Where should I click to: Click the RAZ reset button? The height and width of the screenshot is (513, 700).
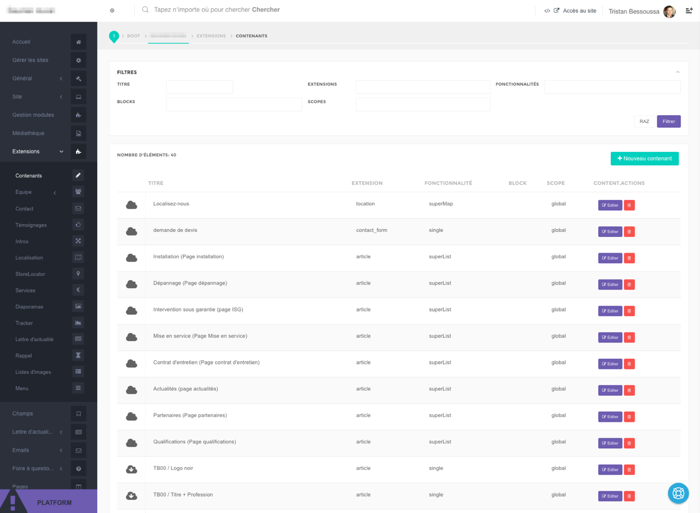click(x=644, y=121)
